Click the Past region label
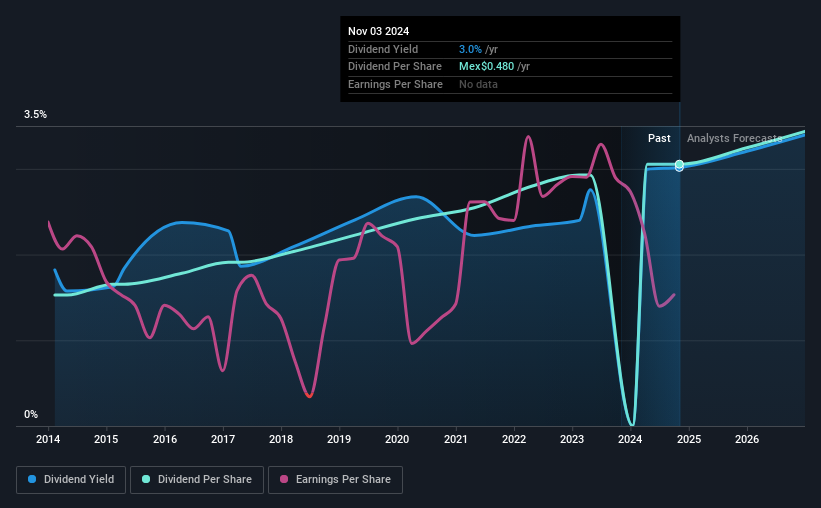821x508 pixels. coord(659,138)
